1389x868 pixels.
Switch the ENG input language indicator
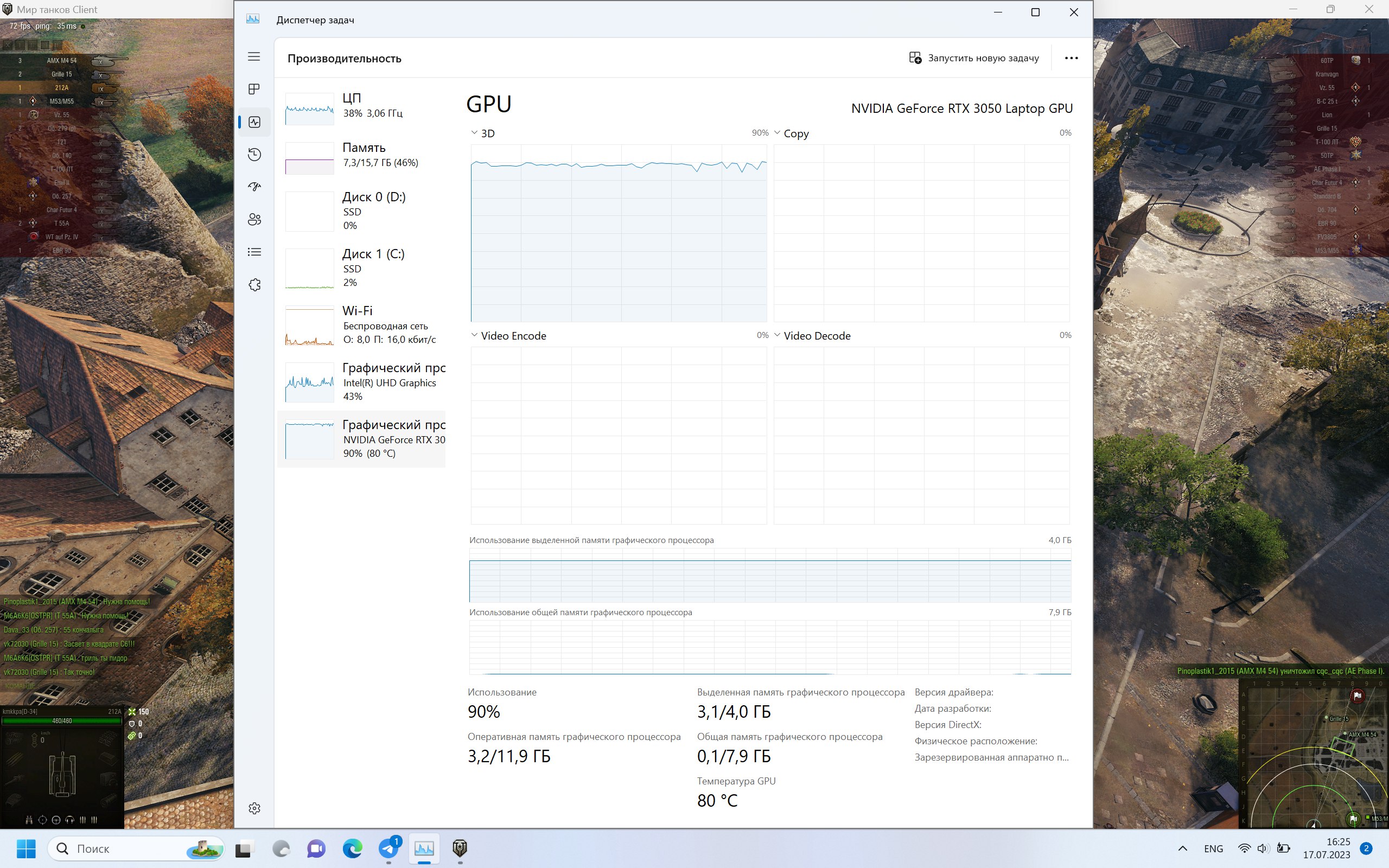pos(1213,848)
